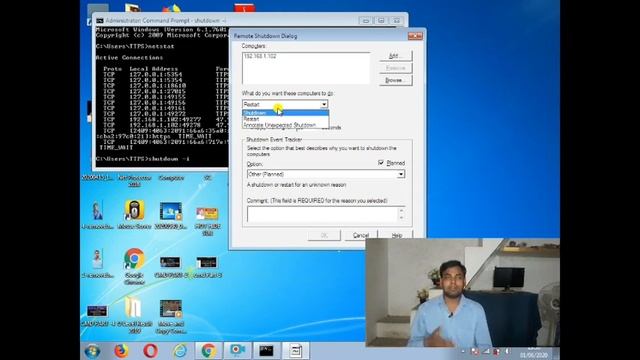Click the Command Prompt window system icon

(100, 20)
